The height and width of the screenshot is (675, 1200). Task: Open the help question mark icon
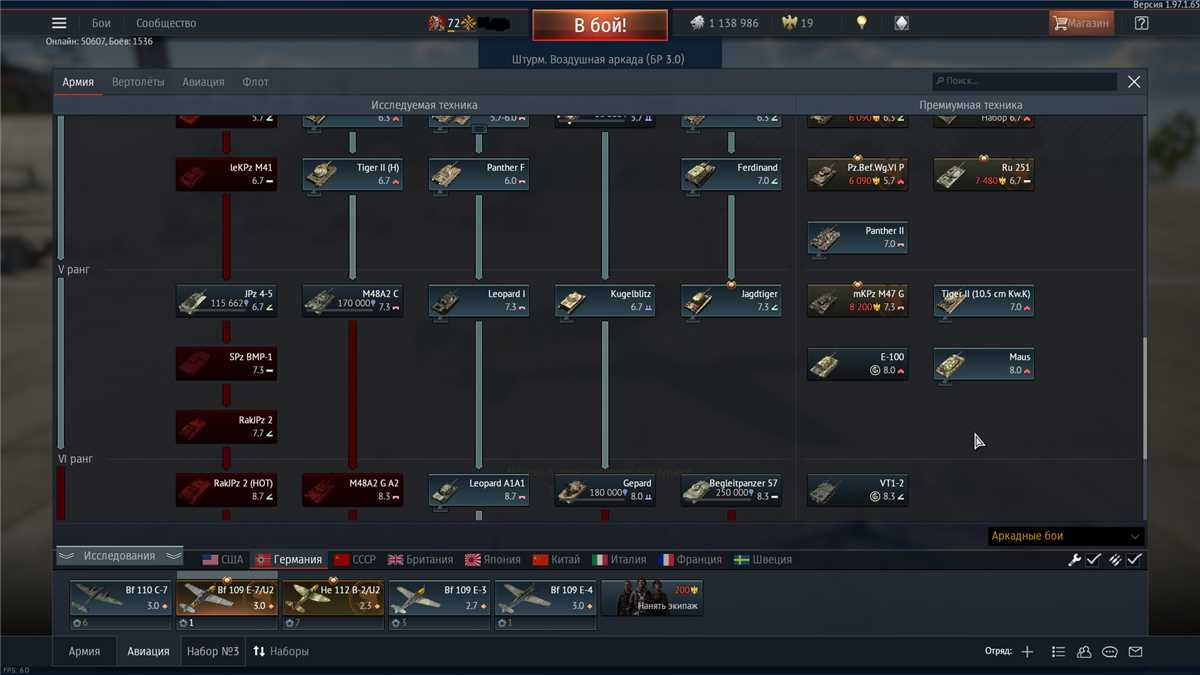[x=1142, y=23]
